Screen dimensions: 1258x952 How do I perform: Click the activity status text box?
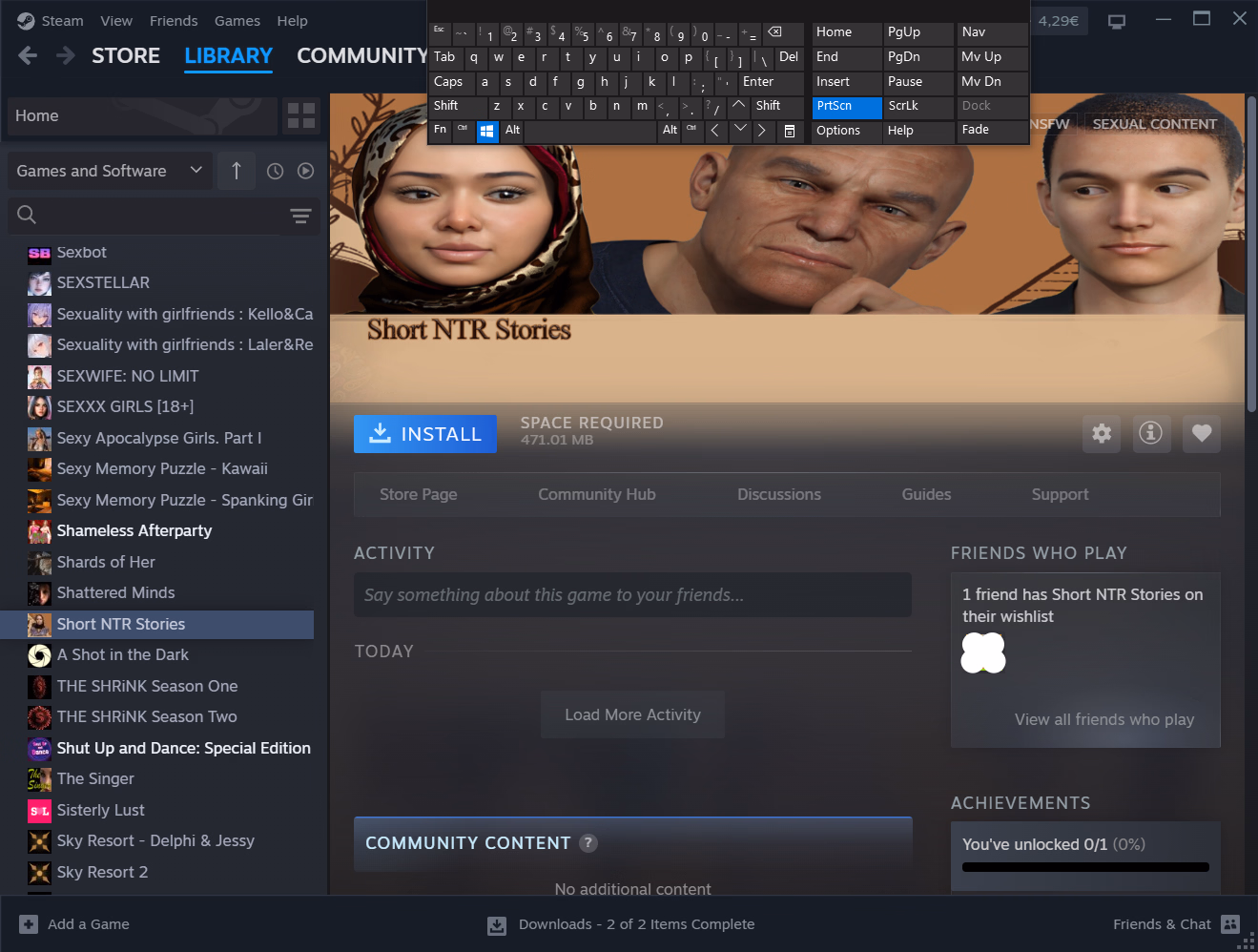pos(632,595)
